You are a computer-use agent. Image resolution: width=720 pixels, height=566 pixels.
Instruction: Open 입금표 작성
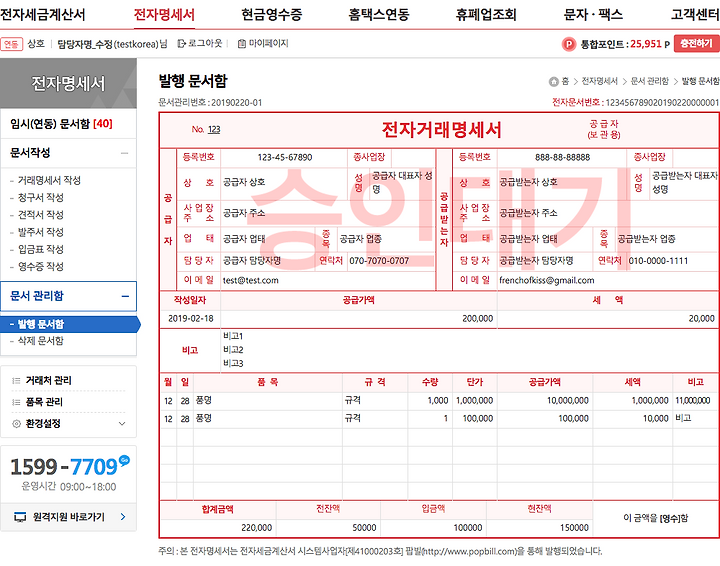(40, 249)
